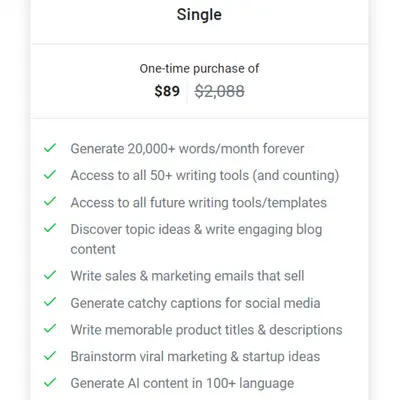Click Write sales & marketing emails that sell
The width and height of the screenshot is (400, 400).
pyautogui.click(x=187, y=276)
